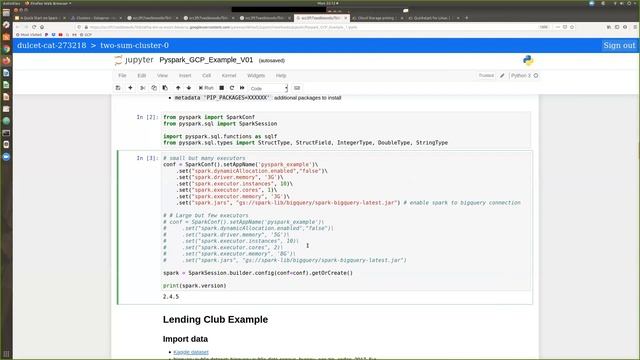Open Chrome from the Ubuntu dock
Image resolution: width=640 pixels, height=360 pixels.
tap(6, 49)
